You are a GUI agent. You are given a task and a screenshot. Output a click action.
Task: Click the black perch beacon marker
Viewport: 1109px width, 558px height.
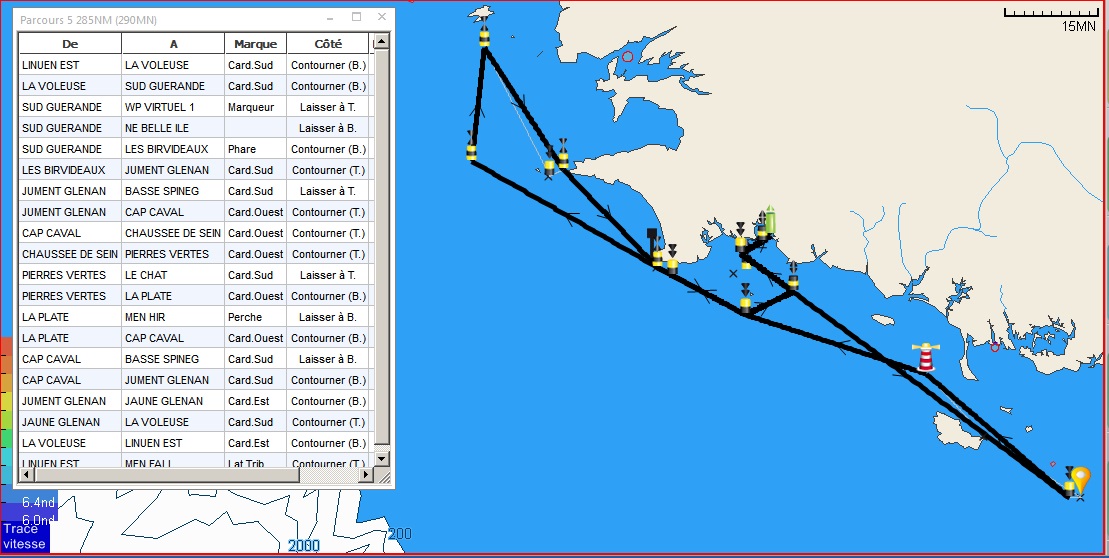pos(652,236)
